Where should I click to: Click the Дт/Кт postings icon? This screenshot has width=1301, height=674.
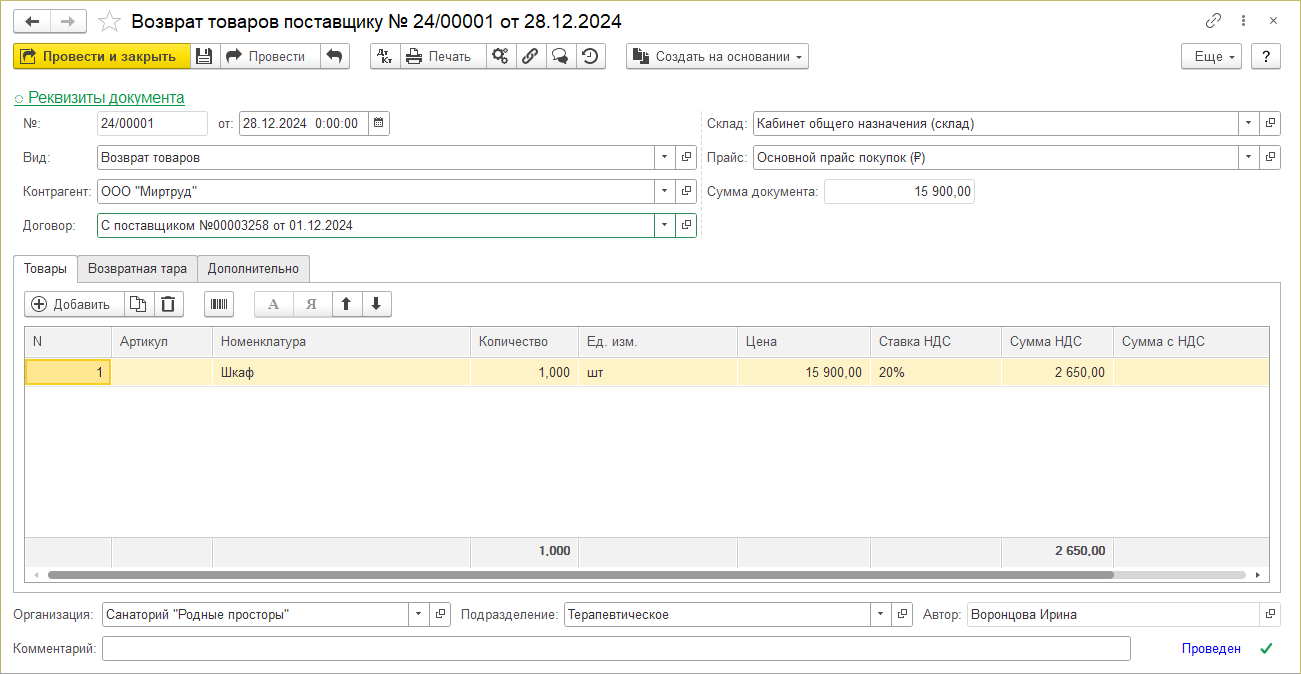coord(385,57)
